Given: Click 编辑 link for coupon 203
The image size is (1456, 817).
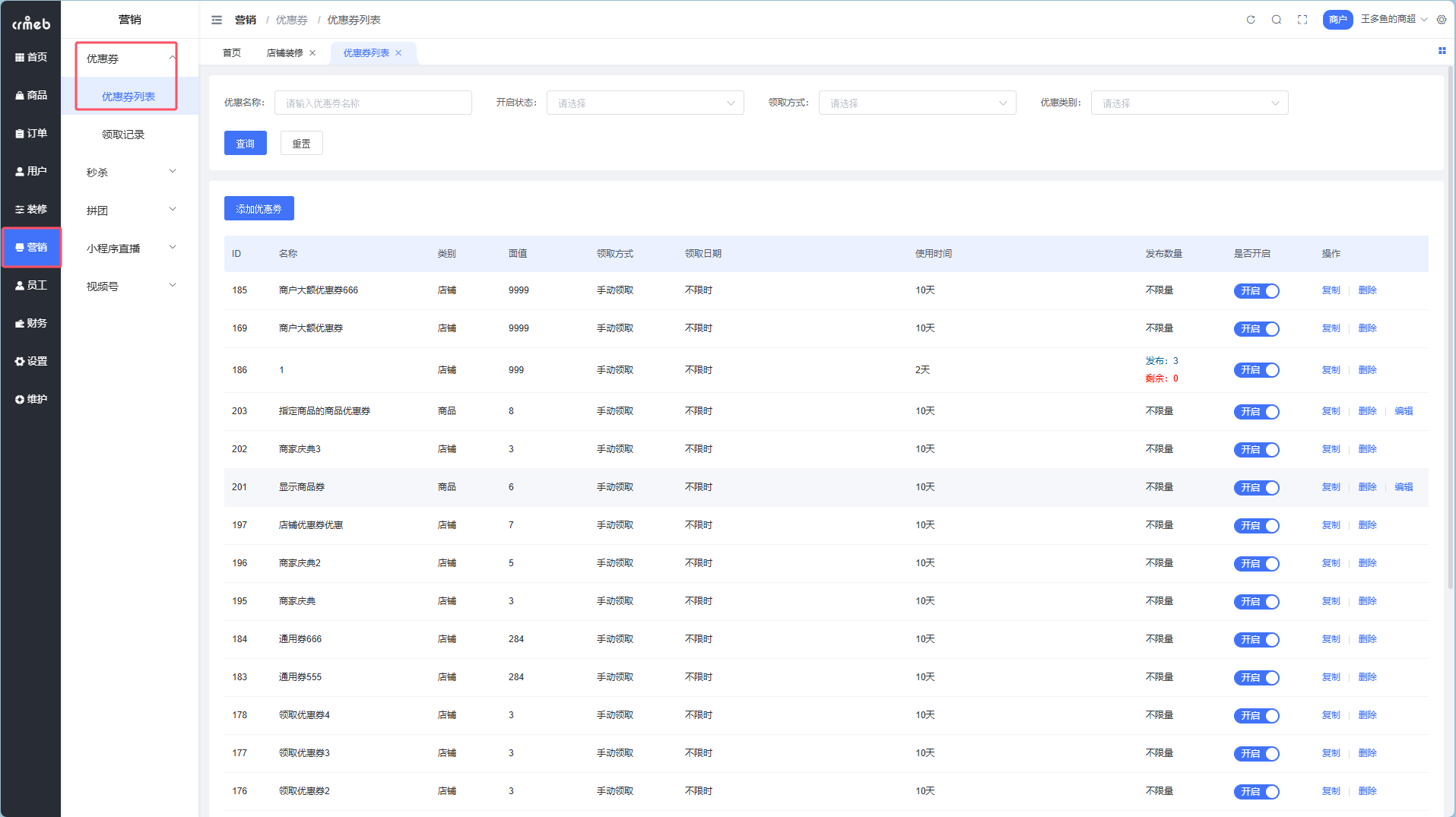Looking at the screenshot, I should (1404, 411).
